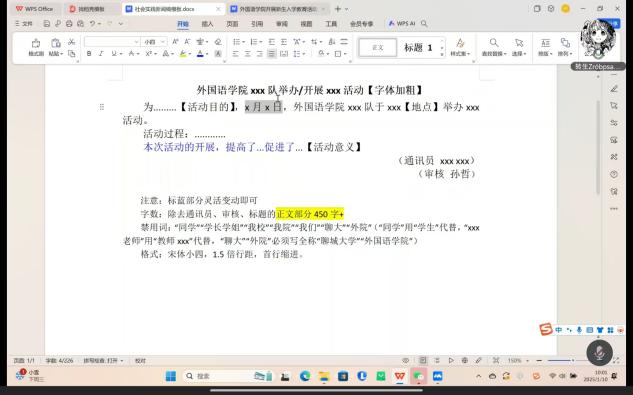Viewport: 633px width, 395px height.
Task: Select the cut scissors icon
Action: [71, 42]
